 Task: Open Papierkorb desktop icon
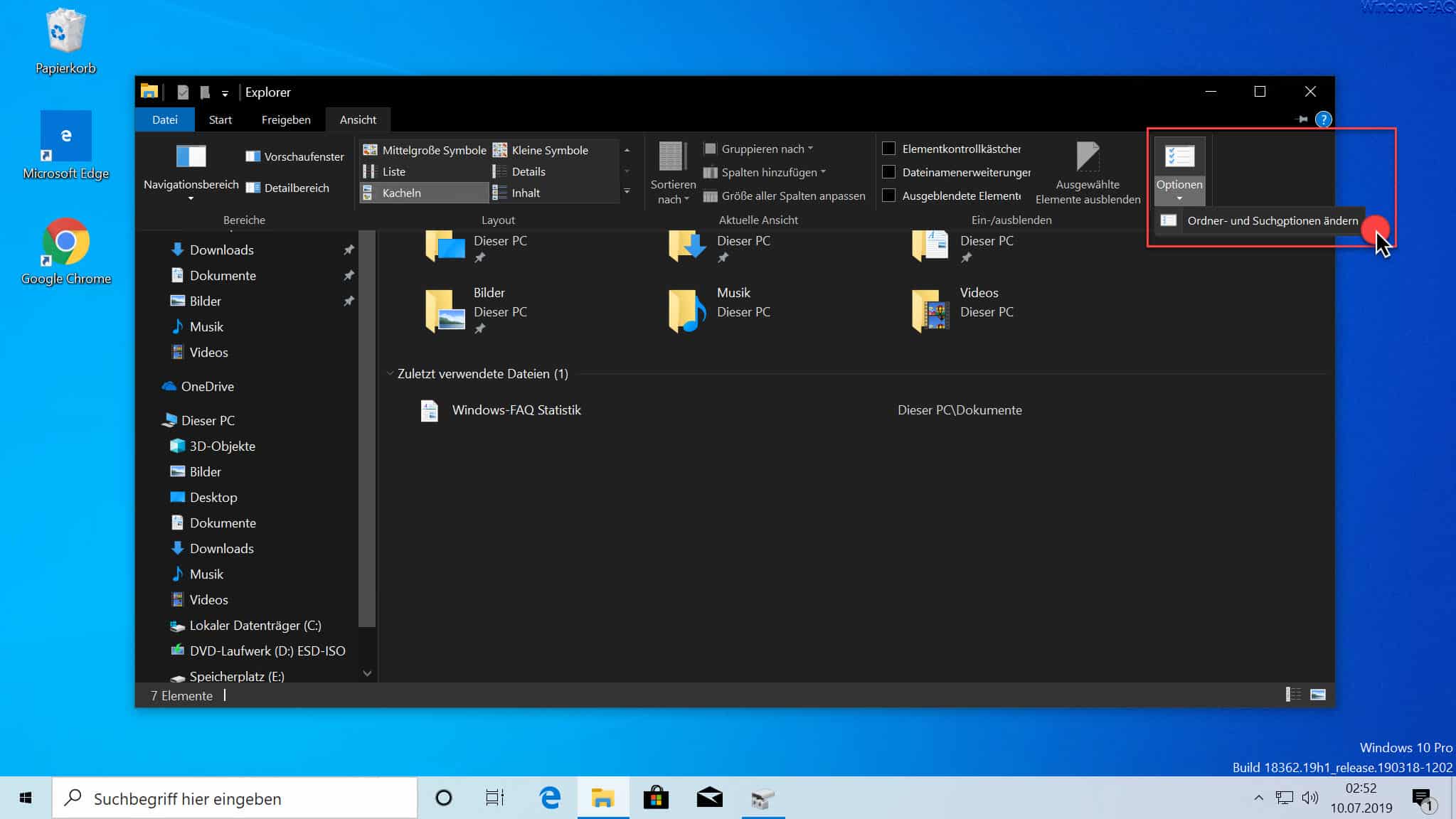click(65, 41)
